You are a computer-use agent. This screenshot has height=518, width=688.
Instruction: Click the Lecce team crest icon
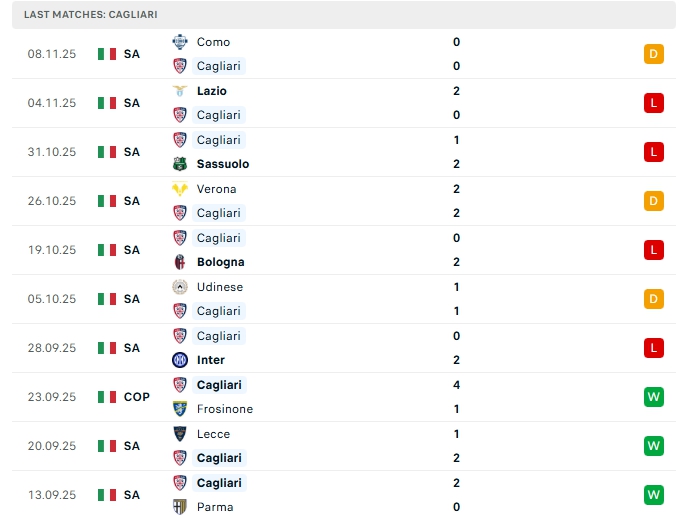[x=180, y=434]
